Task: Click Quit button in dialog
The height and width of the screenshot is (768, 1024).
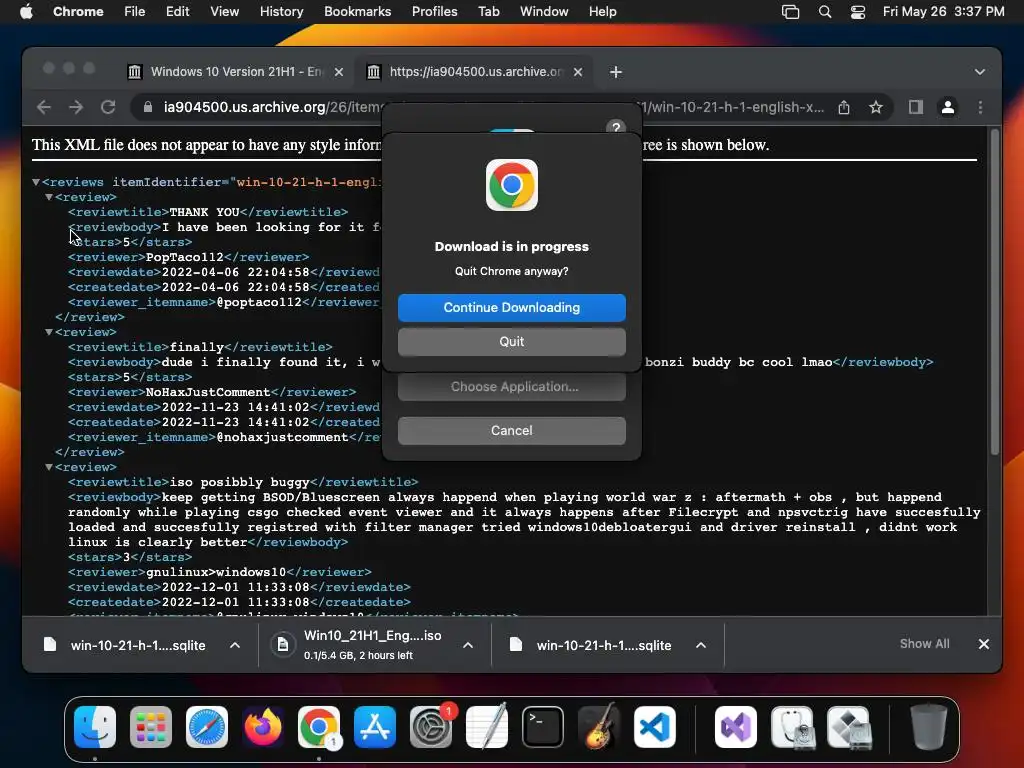Action: pyautogui.click(x=511, y=342)
